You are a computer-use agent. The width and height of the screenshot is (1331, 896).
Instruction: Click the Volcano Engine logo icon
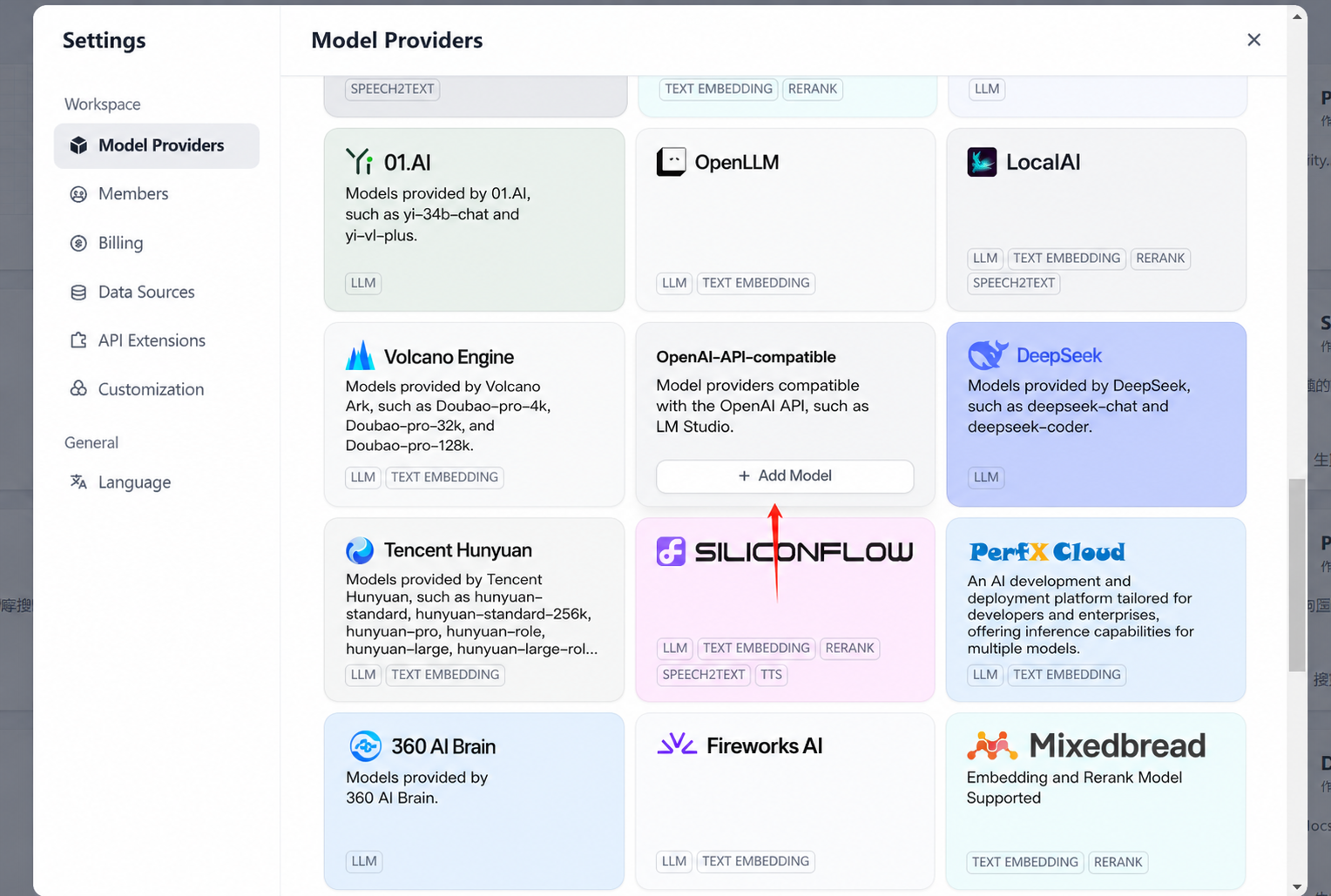pos(360,356)
